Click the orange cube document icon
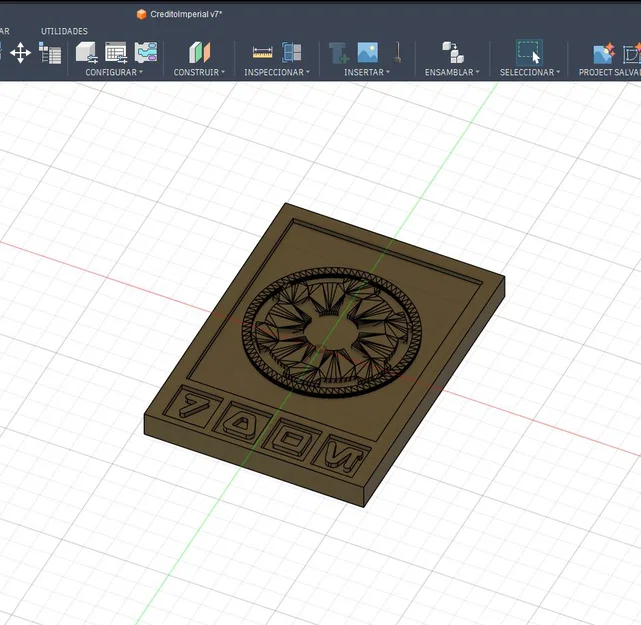This screenshot has height=625, width=641. pos(141,14)
